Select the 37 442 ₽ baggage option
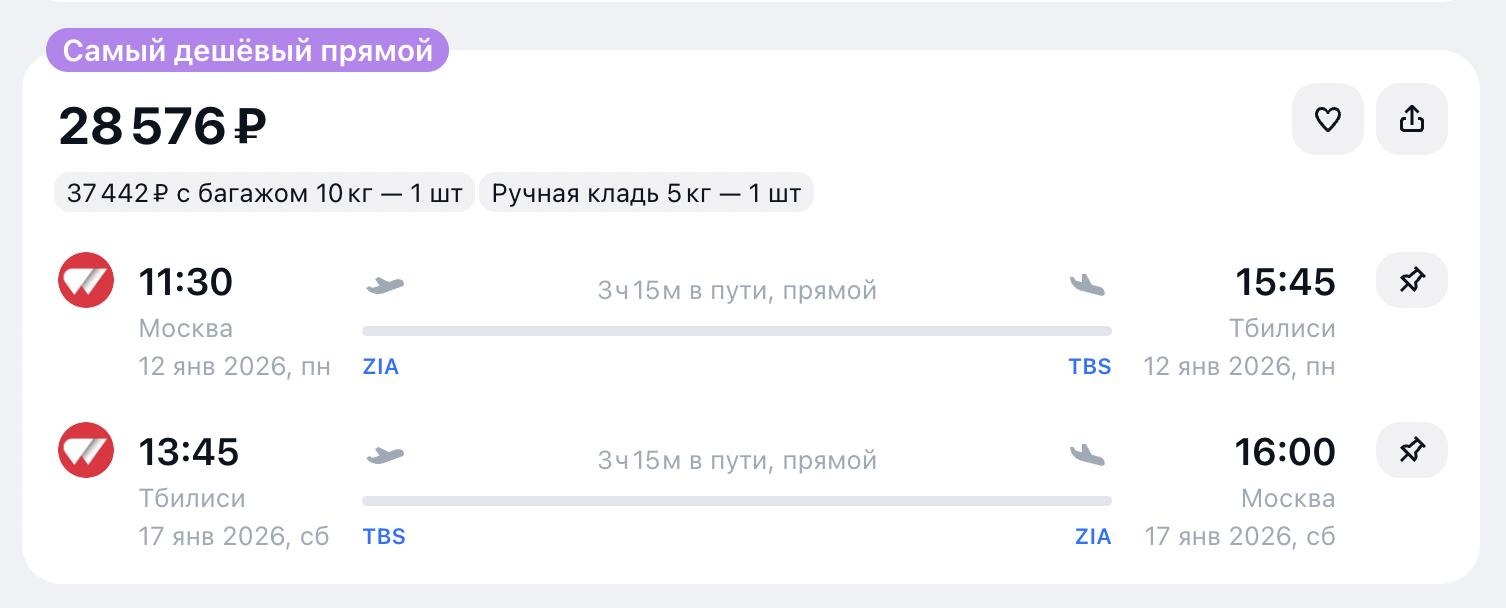Screen dimensions: 1506x608 coord(264,193)
